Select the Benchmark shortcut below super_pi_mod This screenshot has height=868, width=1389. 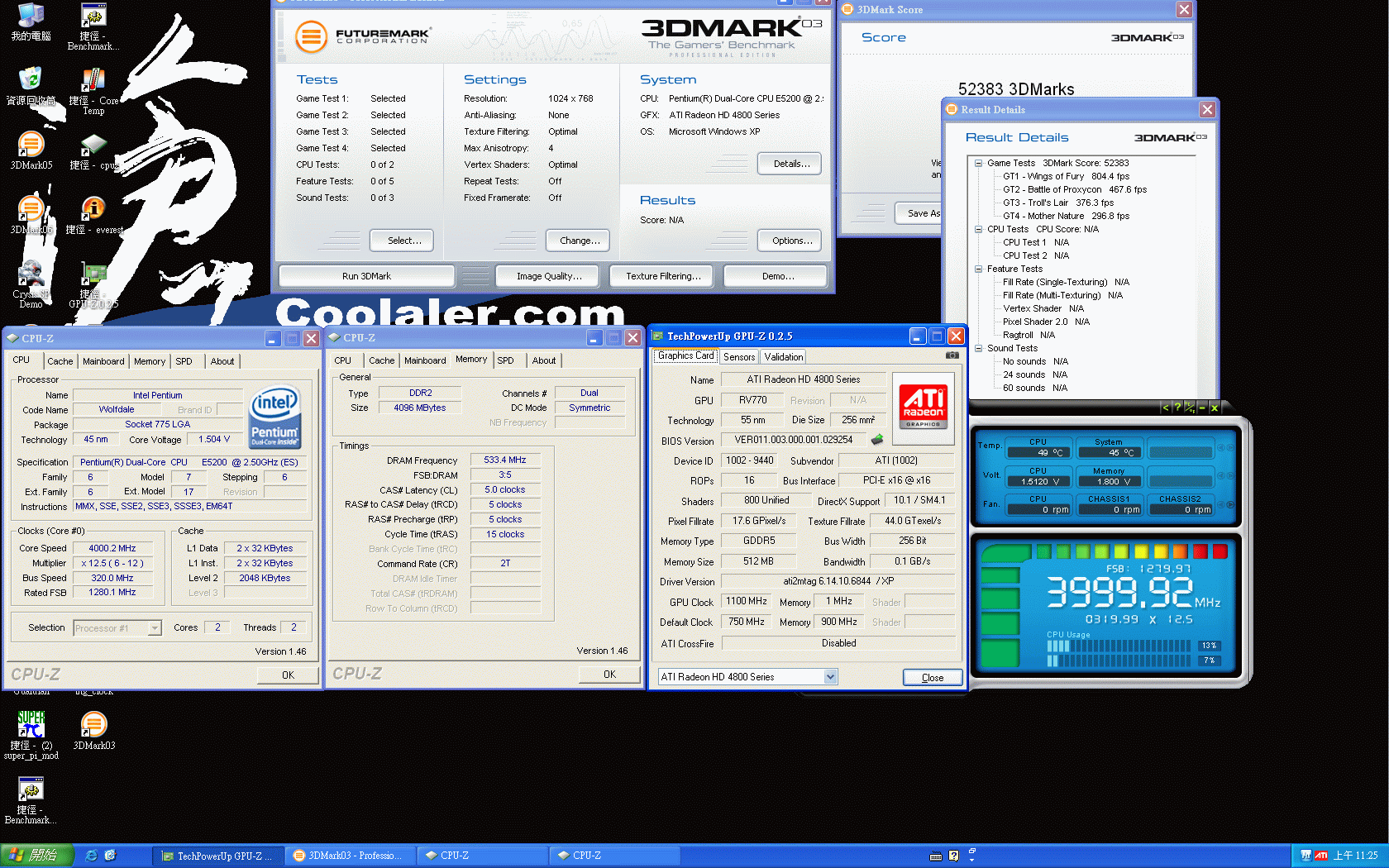point(31,800)
